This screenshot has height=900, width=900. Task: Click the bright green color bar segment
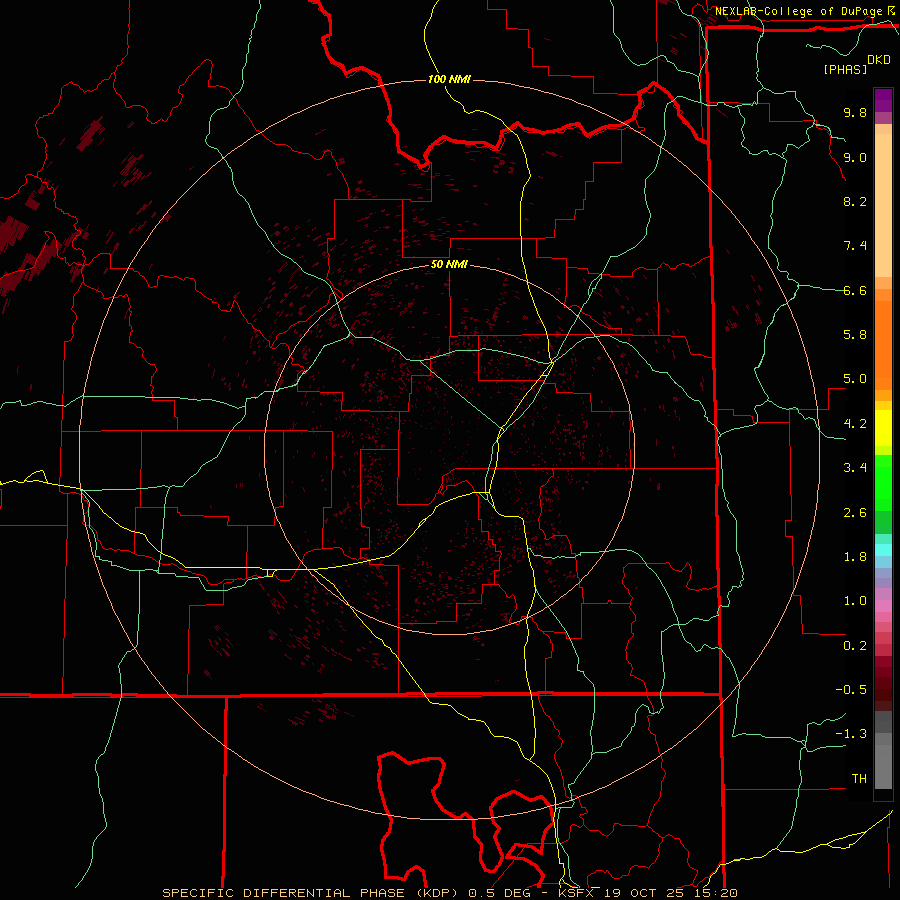[883, 483]
